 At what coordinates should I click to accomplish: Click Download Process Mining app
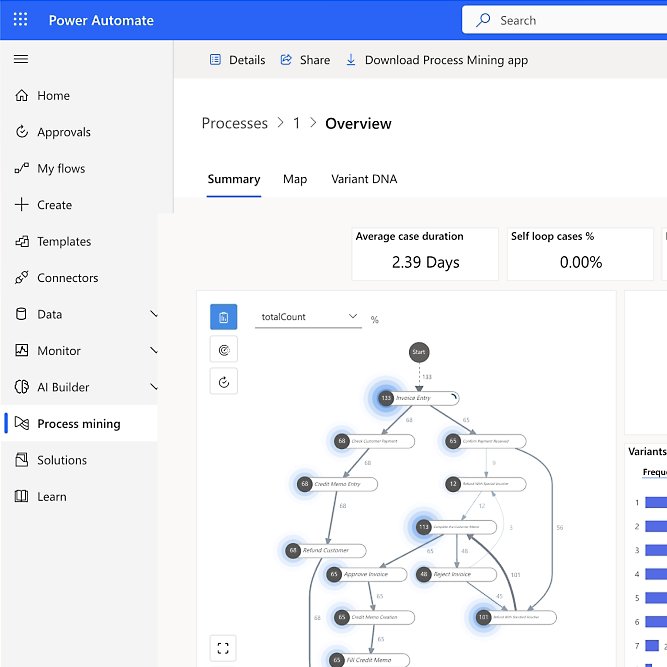coord(436,60)
